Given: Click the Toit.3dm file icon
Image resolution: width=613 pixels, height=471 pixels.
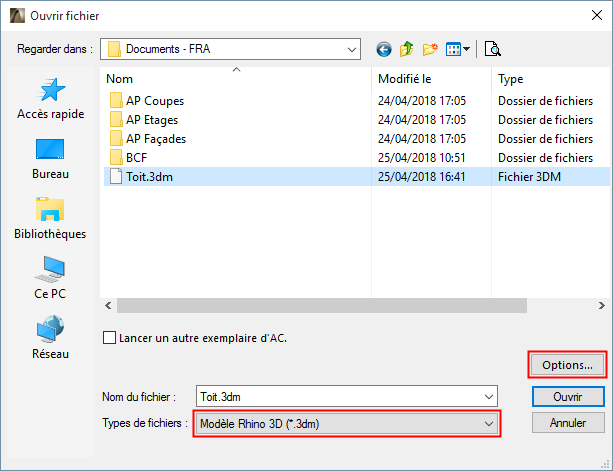Looking at the screenshot, I should point(116,176).
